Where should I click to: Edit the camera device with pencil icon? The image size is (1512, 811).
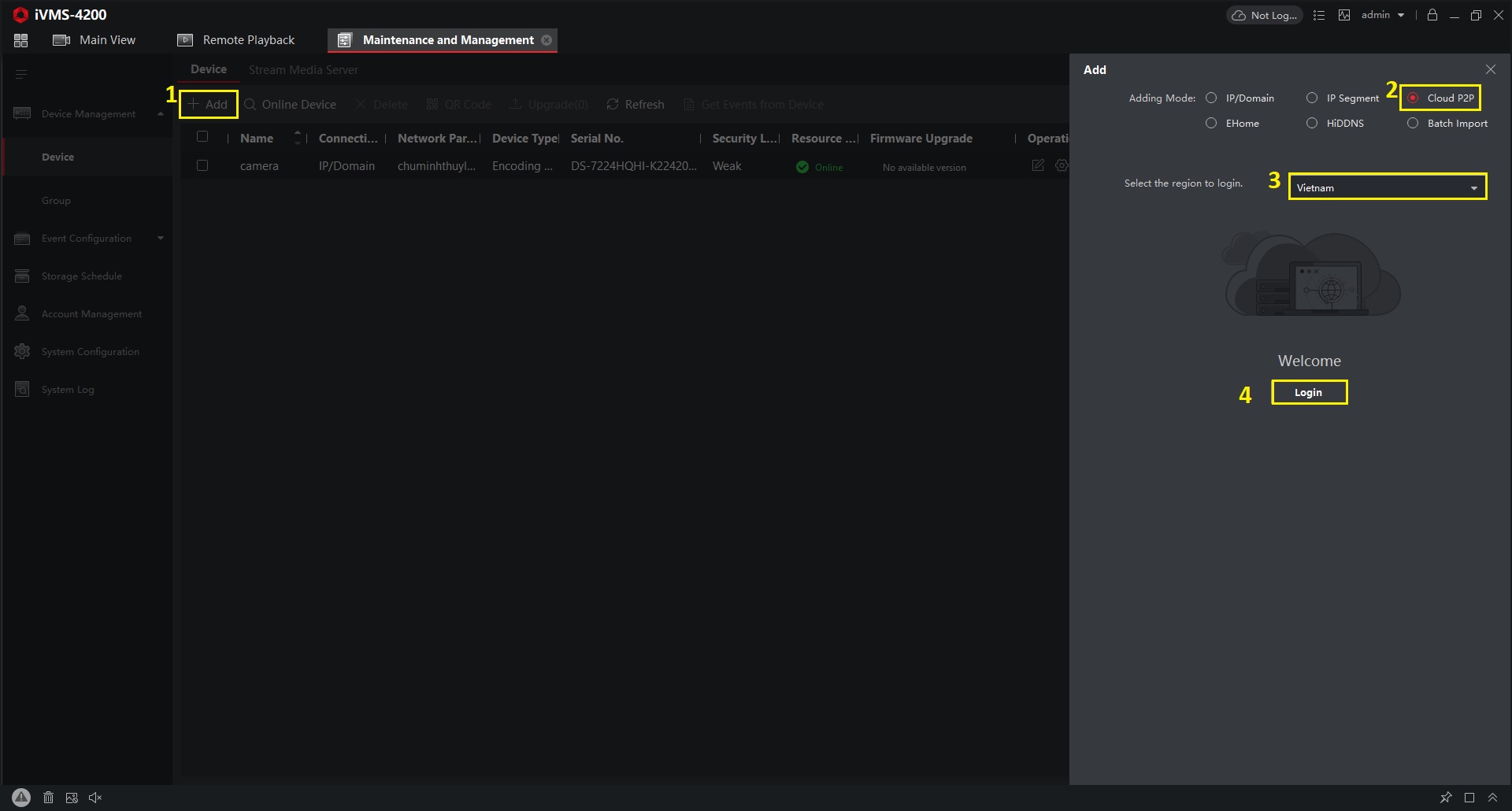(x=1038, y=165)
